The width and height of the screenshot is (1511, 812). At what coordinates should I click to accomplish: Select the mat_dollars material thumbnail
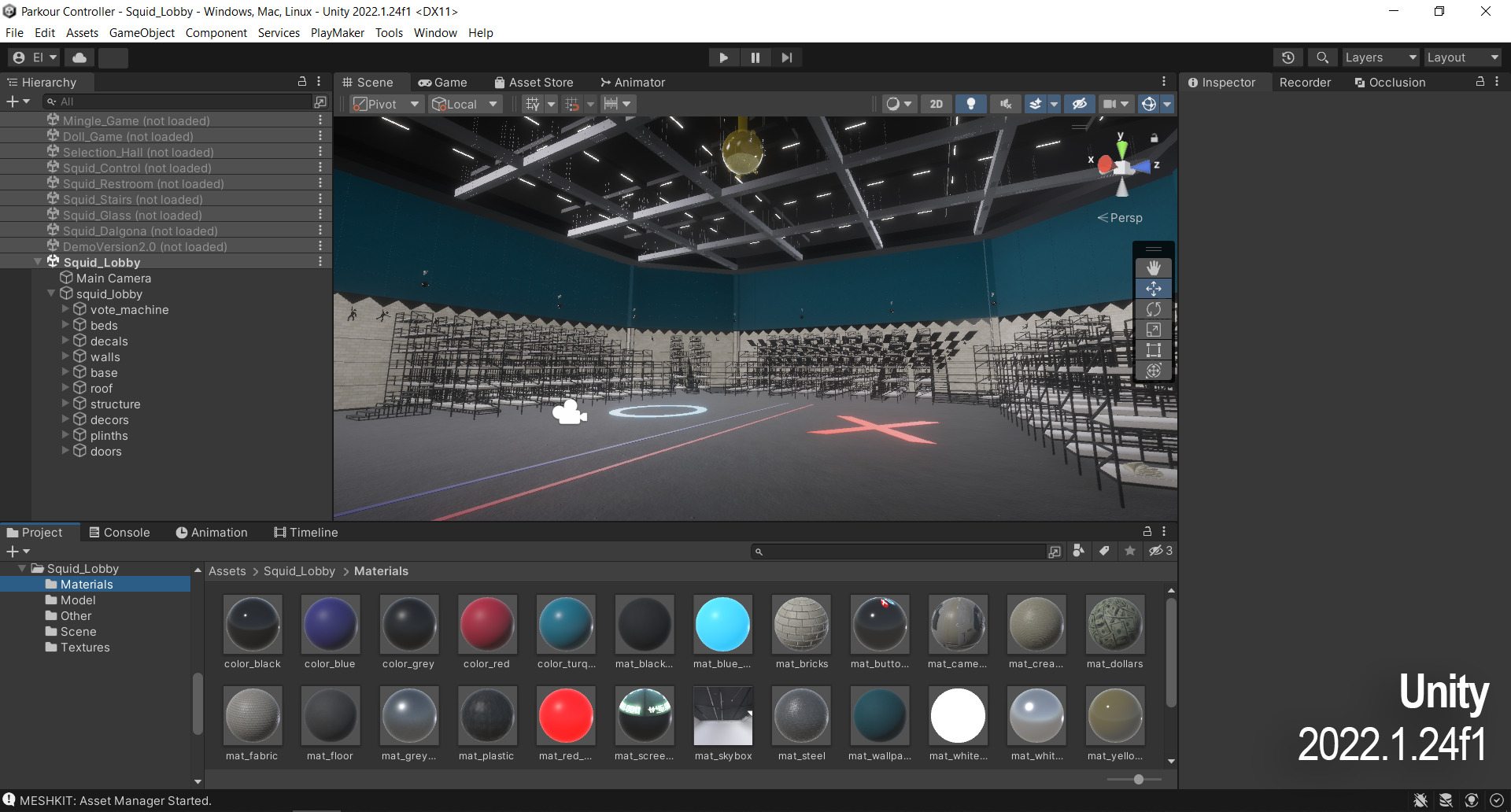coord(1114,624)
